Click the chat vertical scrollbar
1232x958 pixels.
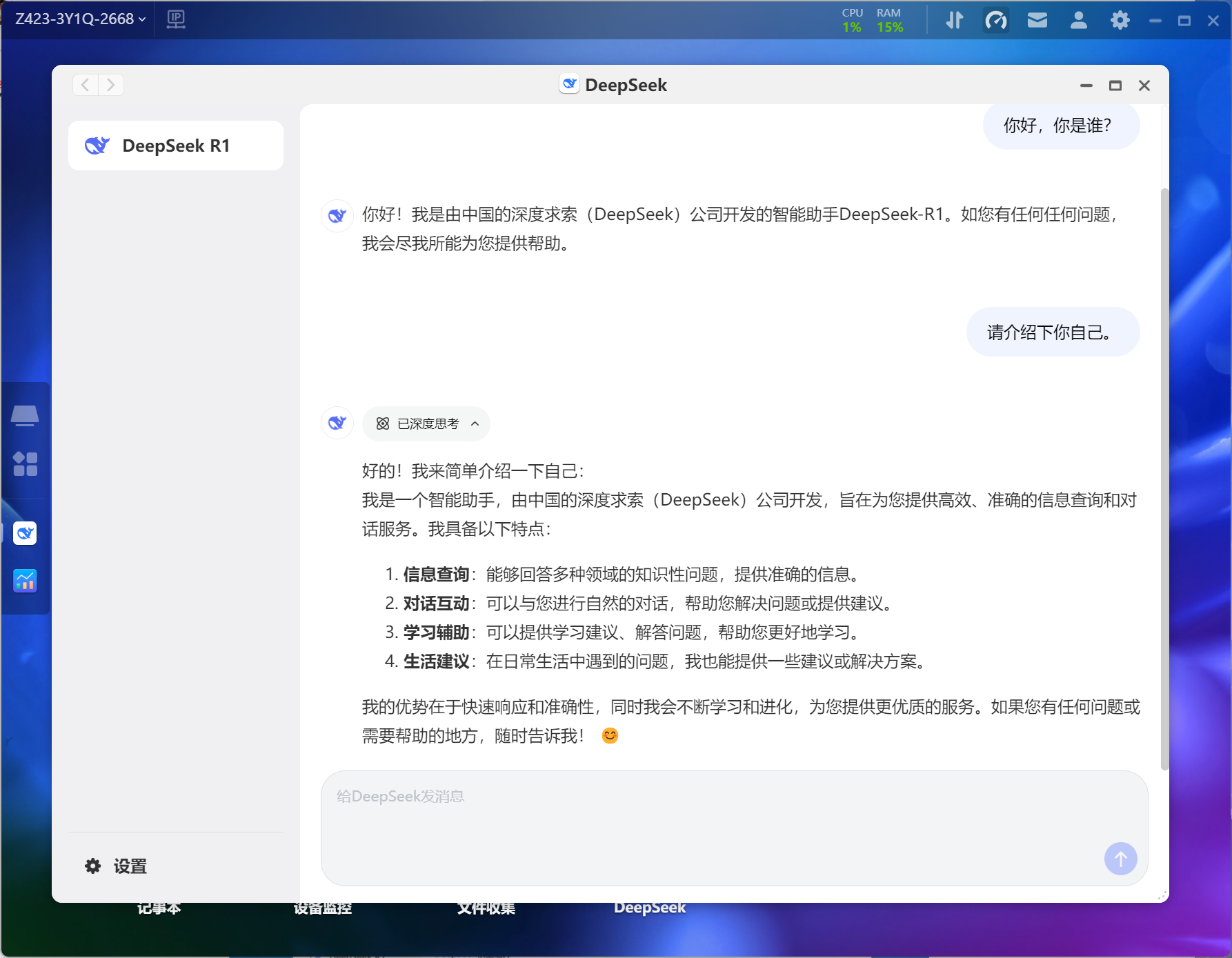tap(1165, 479)
